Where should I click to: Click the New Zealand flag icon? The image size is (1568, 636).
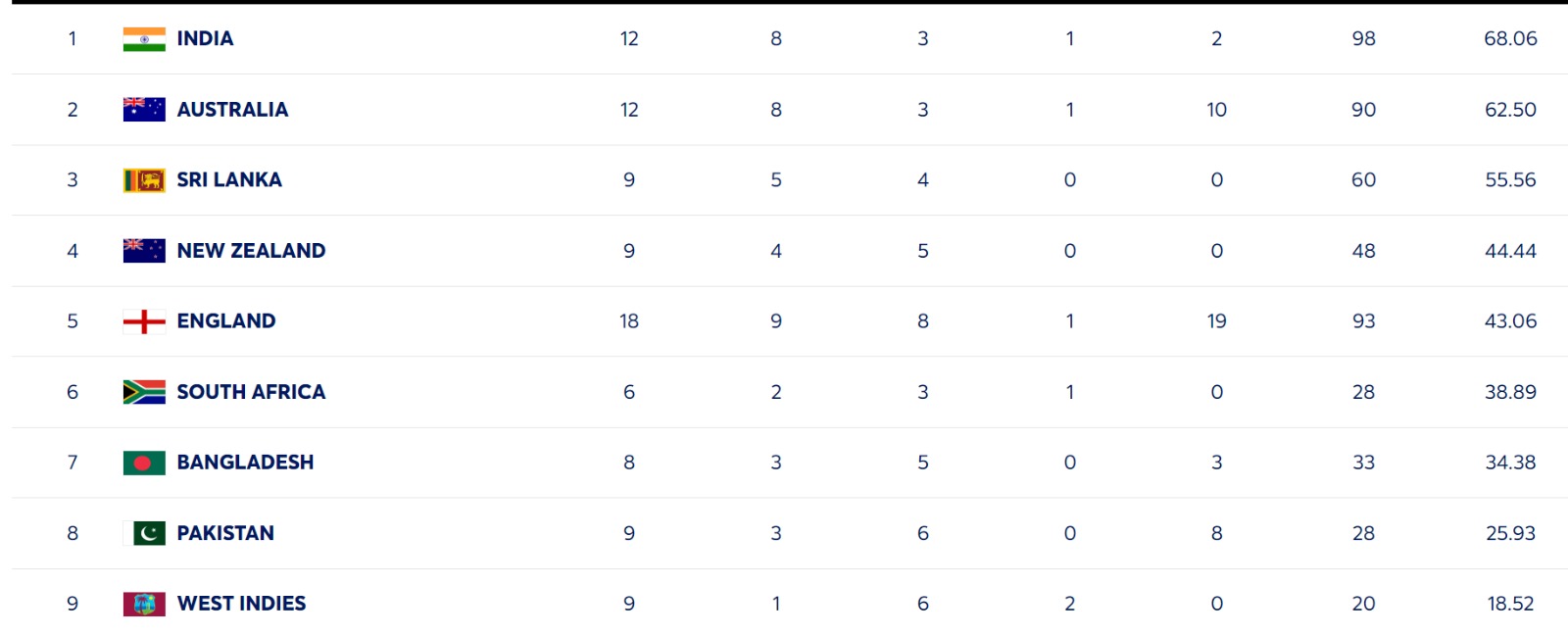[x=144, y=251]
